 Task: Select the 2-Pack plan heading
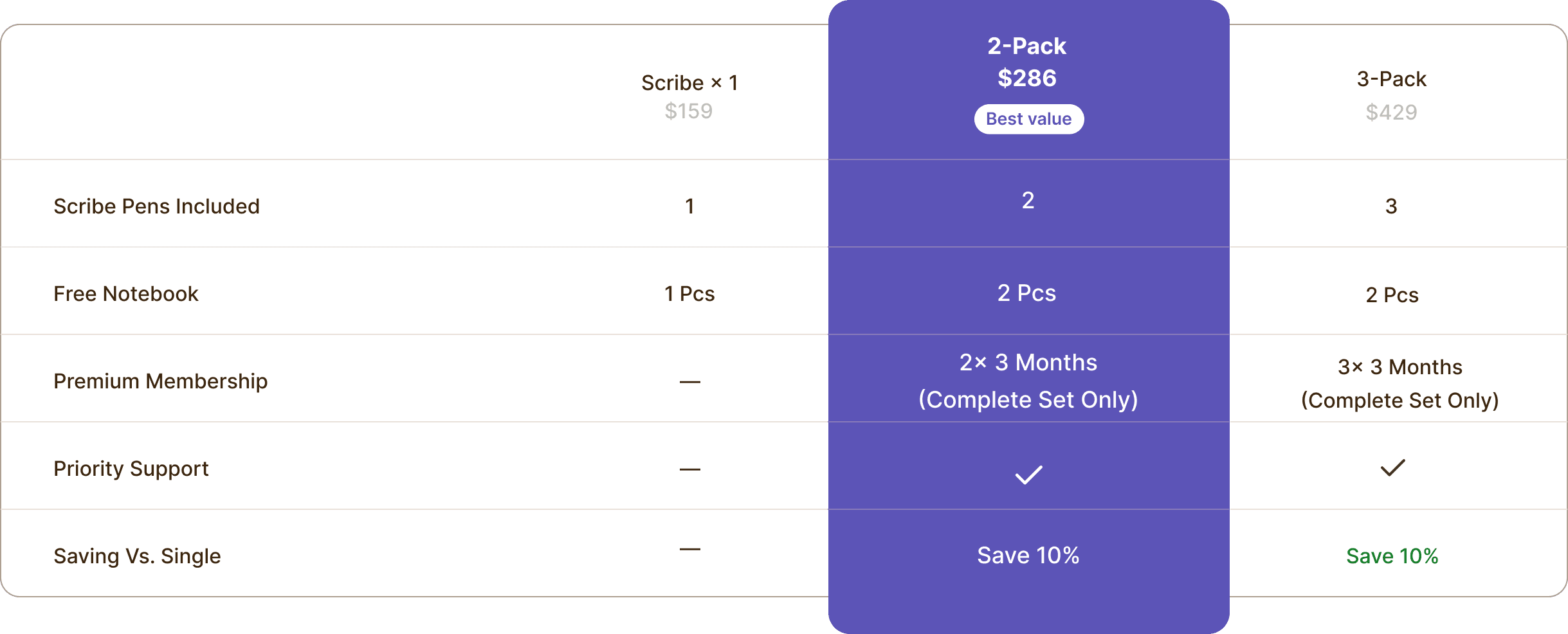1027,46
